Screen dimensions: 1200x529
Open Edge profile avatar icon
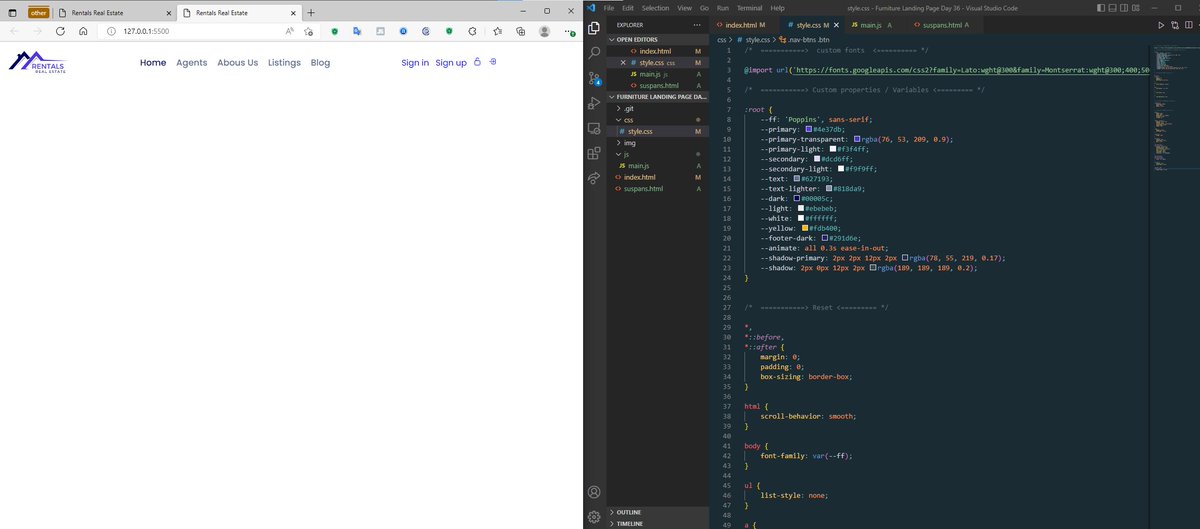point(544,32)
